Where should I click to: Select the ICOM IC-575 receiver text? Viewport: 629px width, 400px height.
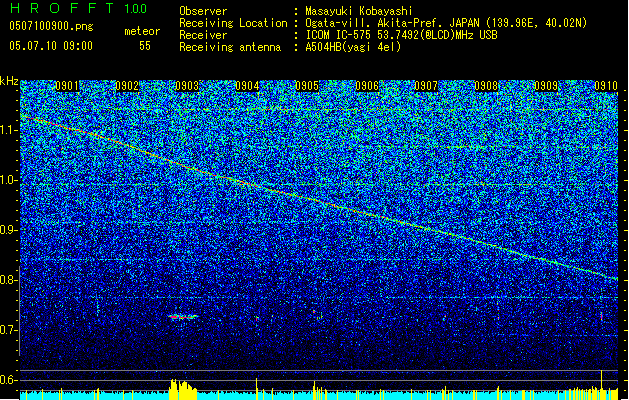coord(401,35)
